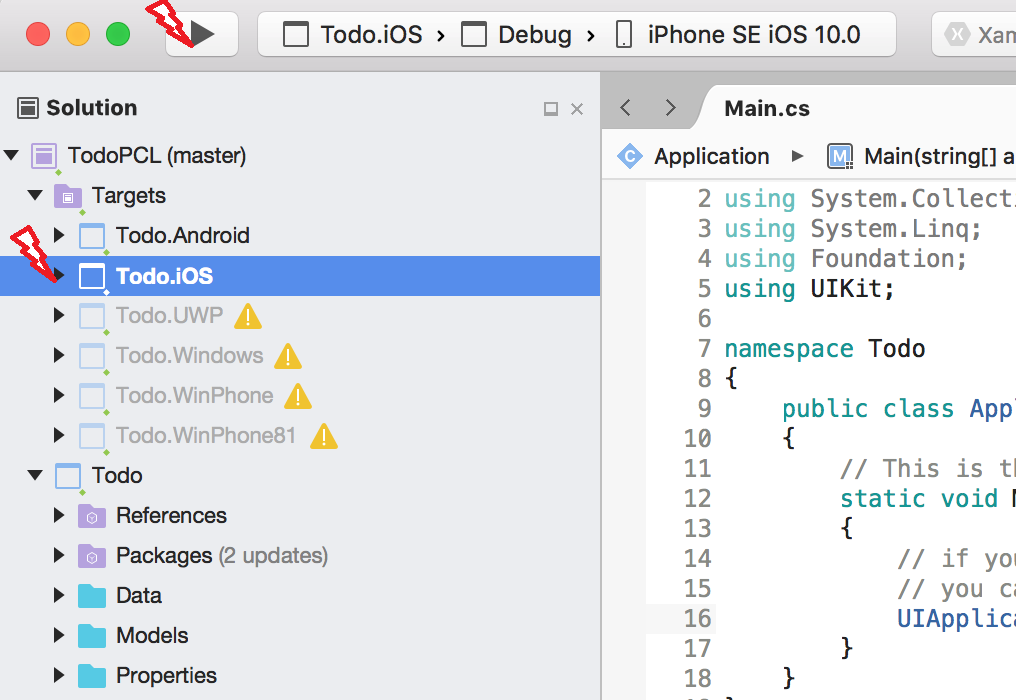
Task: Expand the Todo.WinPhone project
Action: 59,395
